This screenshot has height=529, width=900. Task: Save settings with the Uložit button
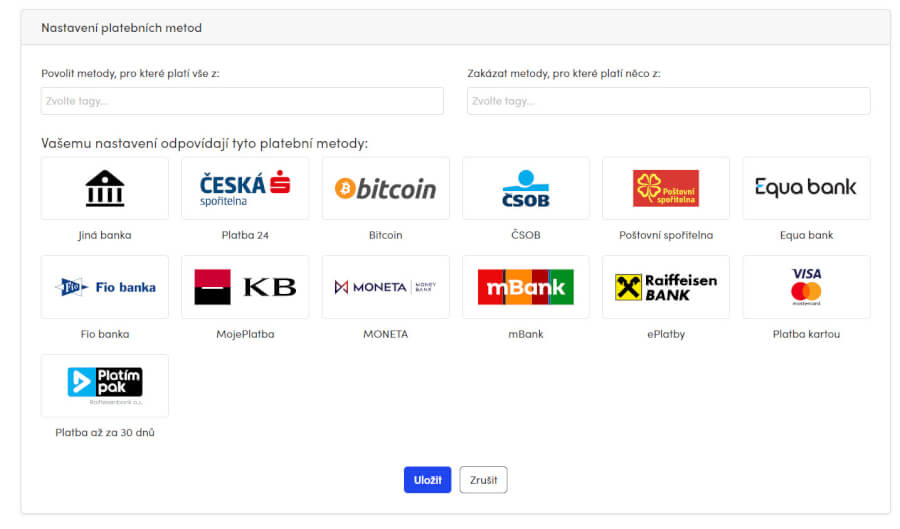point(428,480)
